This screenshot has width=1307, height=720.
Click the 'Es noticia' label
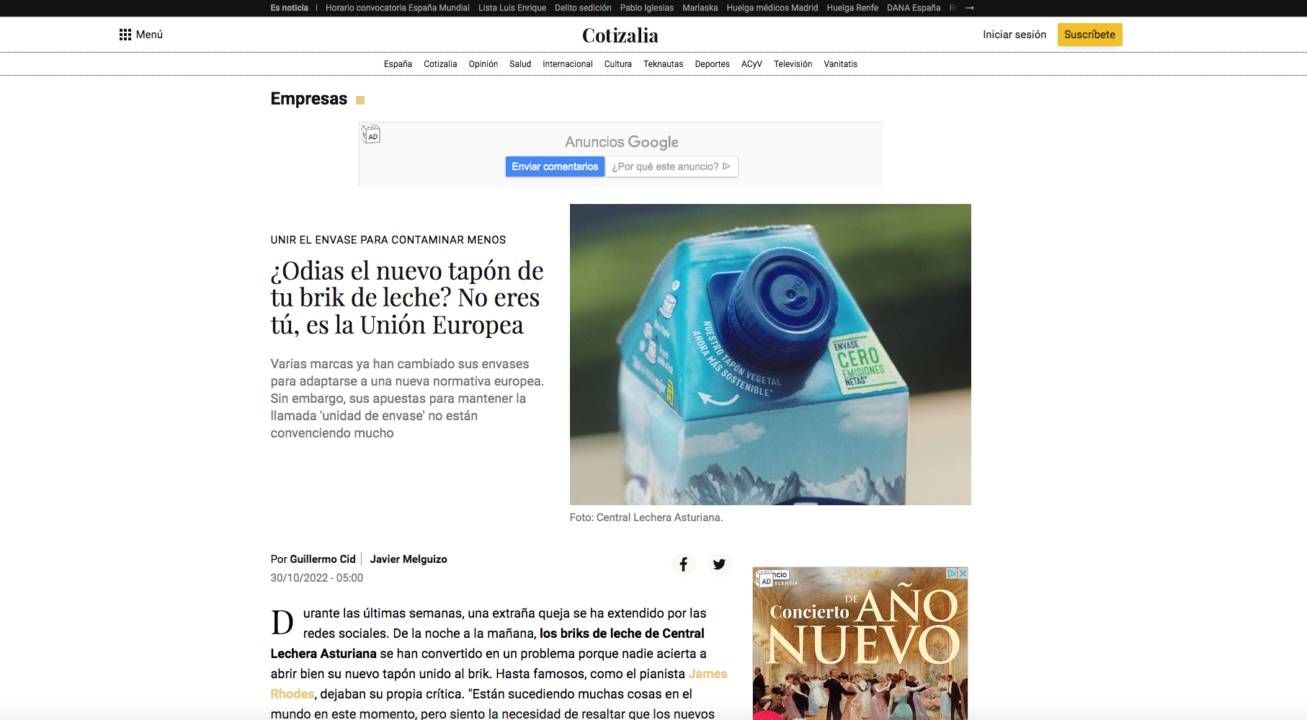(x=289, y=8)
